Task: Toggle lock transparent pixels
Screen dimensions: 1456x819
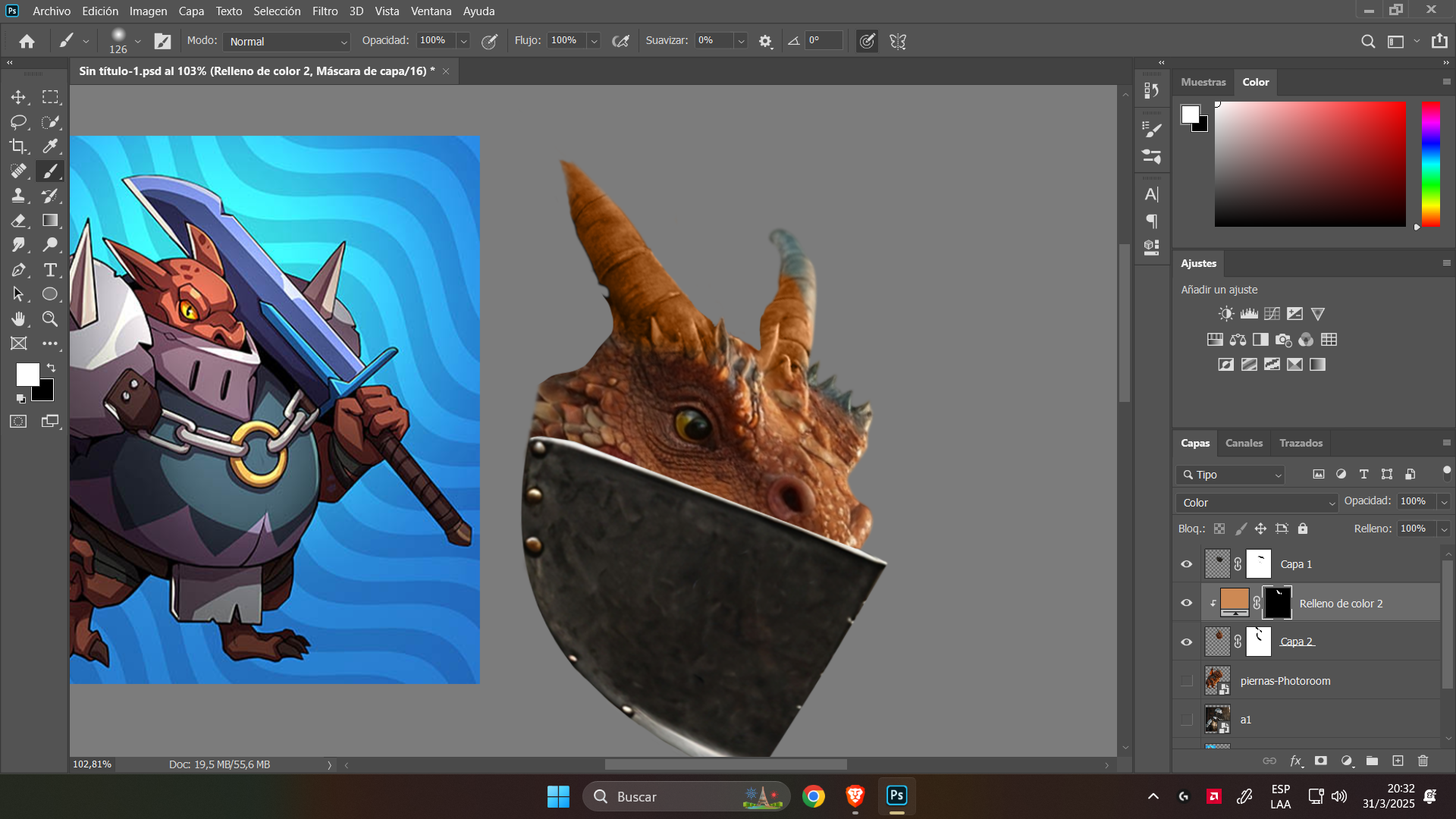Action: point(1219,529)
